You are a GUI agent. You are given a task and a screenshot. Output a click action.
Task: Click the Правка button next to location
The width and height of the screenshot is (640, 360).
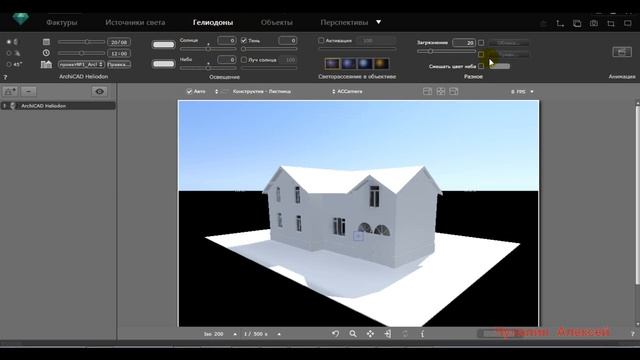(119, 64)
